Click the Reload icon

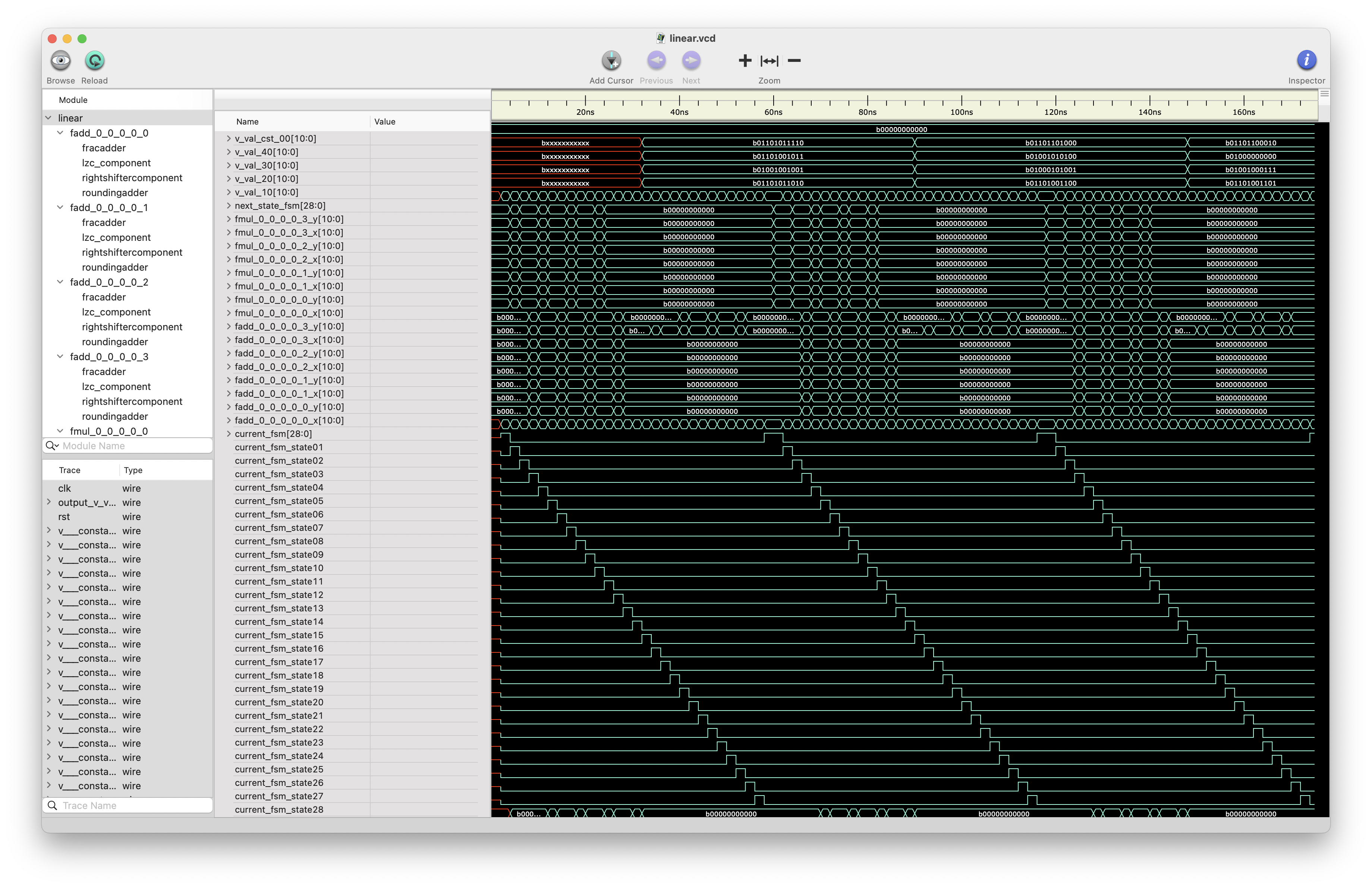point(95,60)
